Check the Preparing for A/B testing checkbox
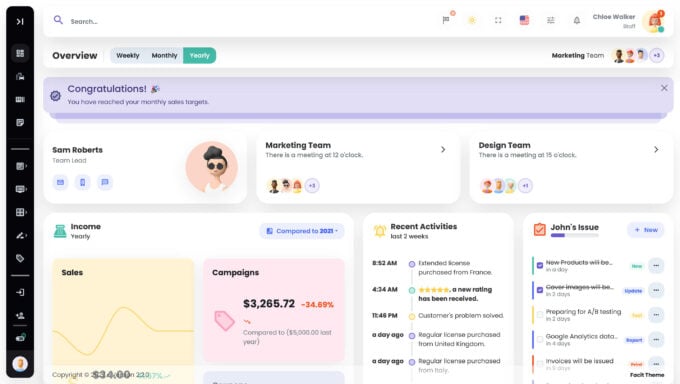Viewport: 680px width, 384px height. [540, 315]
